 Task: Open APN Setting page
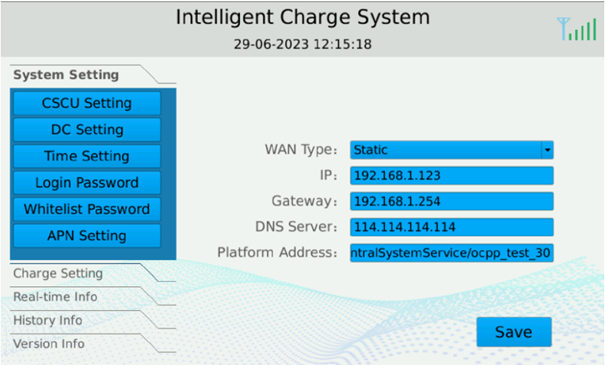tap(87, 236)
